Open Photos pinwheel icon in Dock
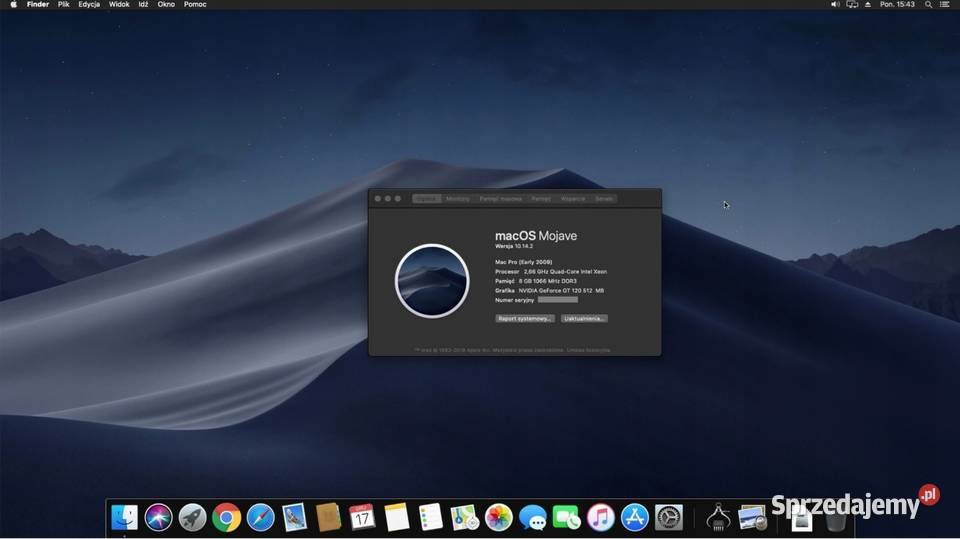The image size is (960, 539). click(x=498, y=518)
